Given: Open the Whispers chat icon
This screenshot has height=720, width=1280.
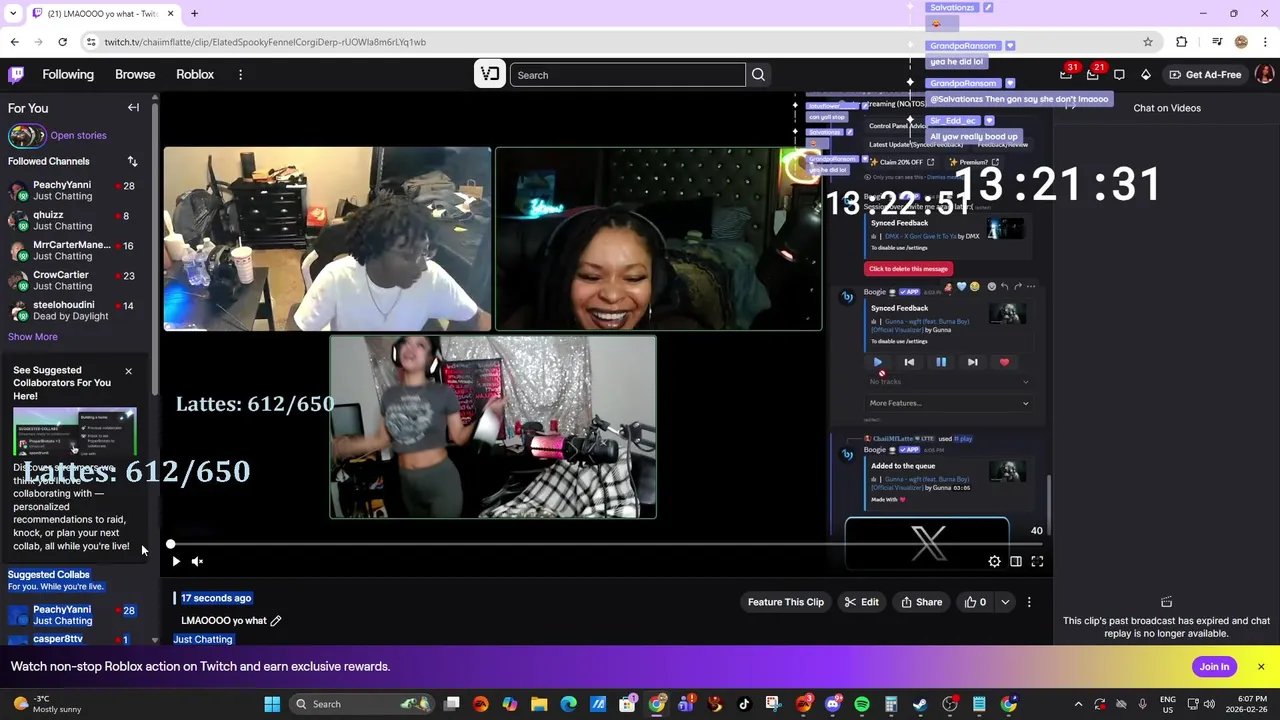Looking at the screenshot, I should coord(1119,74).
